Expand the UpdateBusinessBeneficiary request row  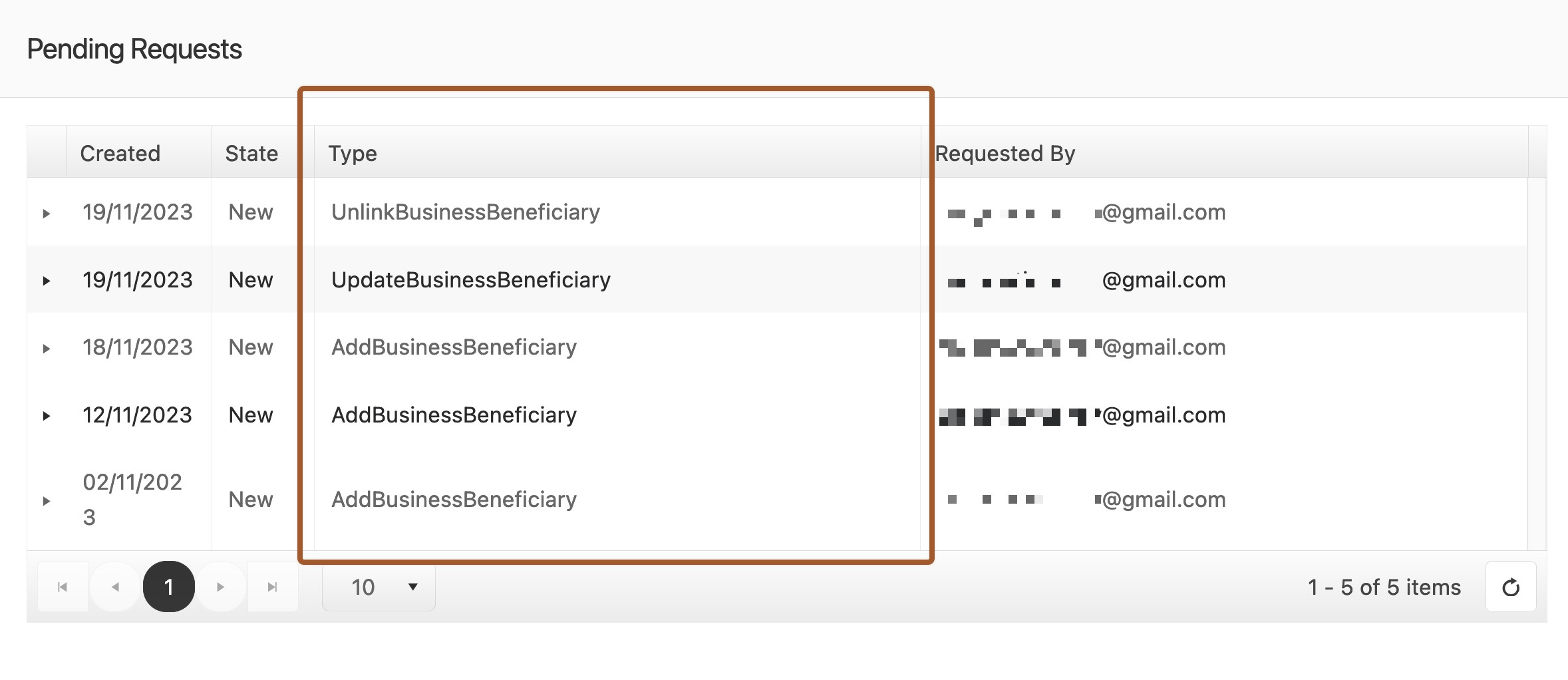tap(47, 281)
